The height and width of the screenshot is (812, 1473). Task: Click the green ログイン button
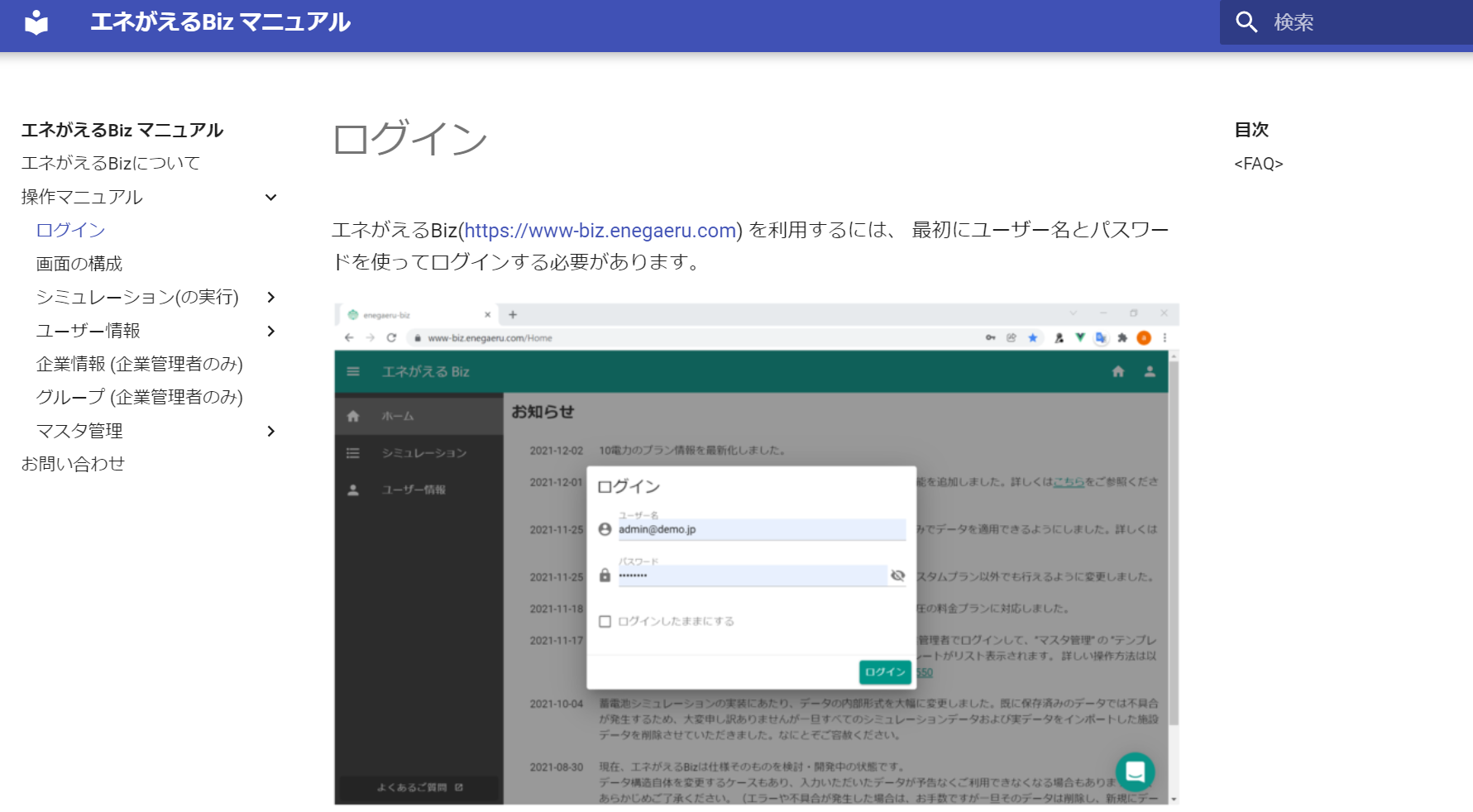pyautogui.click(x=885, y=672)
